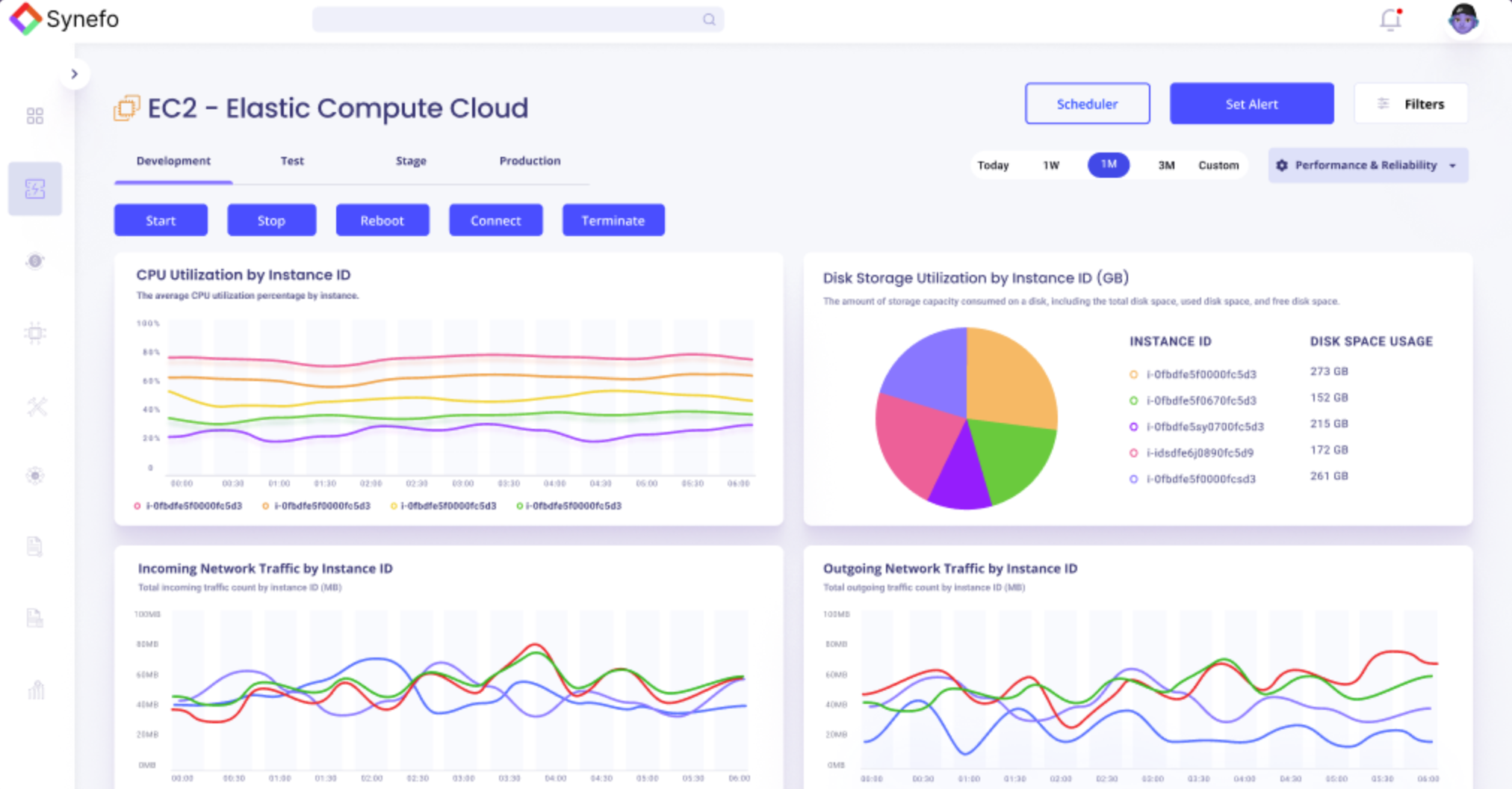Viewport: 1512px width, 789px height.
Task: Click the 152 GB disk usage value
Action: (x=1329, y=397)
